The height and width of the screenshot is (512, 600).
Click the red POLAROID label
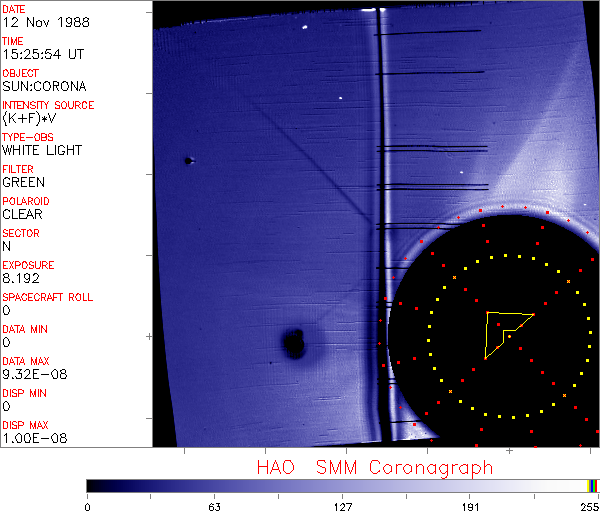click(x=26, y=201)
